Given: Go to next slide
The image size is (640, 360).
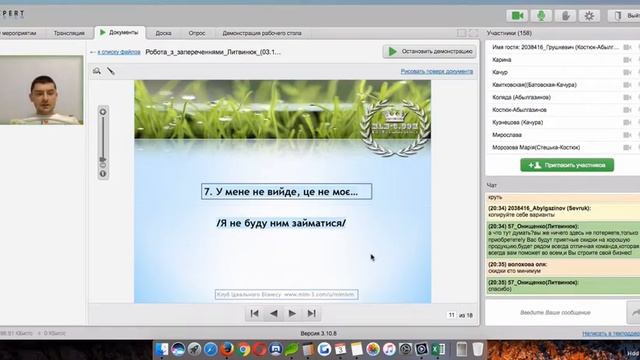Looking at the screenshot, I should tap(292, 313).
